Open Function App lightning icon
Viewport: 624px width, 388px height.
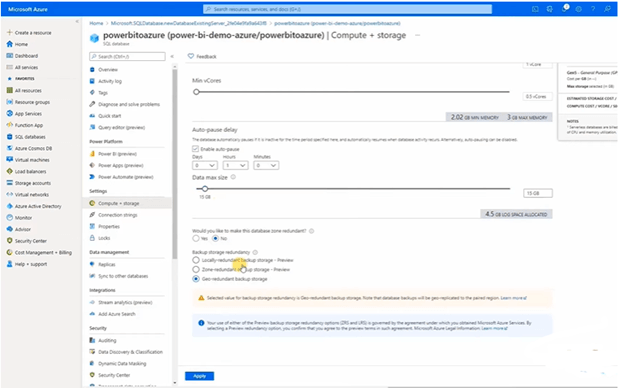coord(10,125)
